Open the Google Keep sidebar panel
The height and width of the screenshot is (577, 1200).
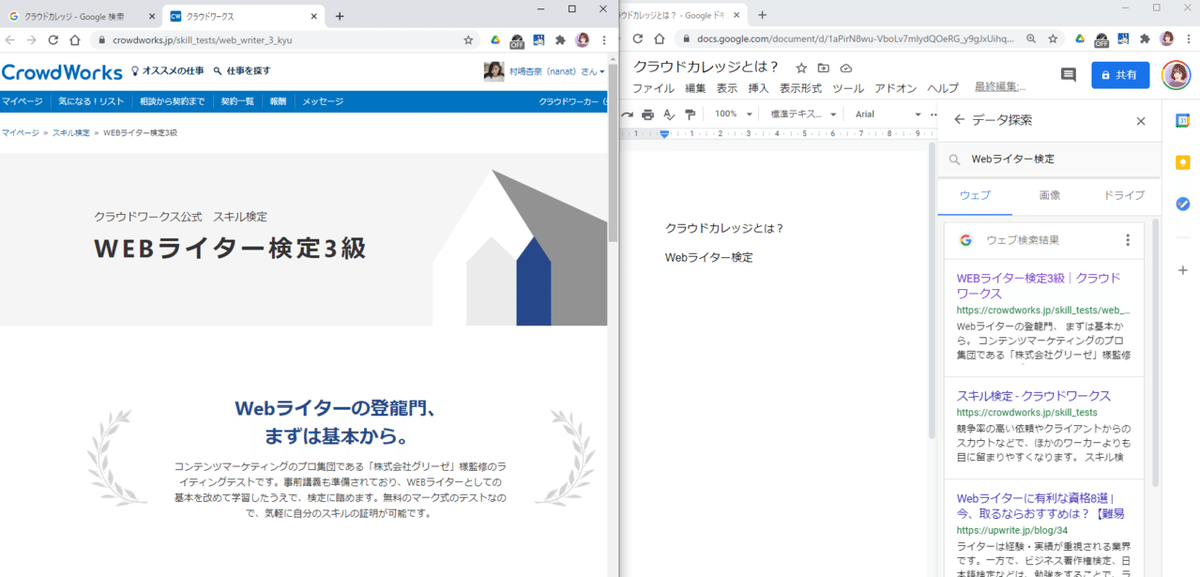click(1182, 160)
